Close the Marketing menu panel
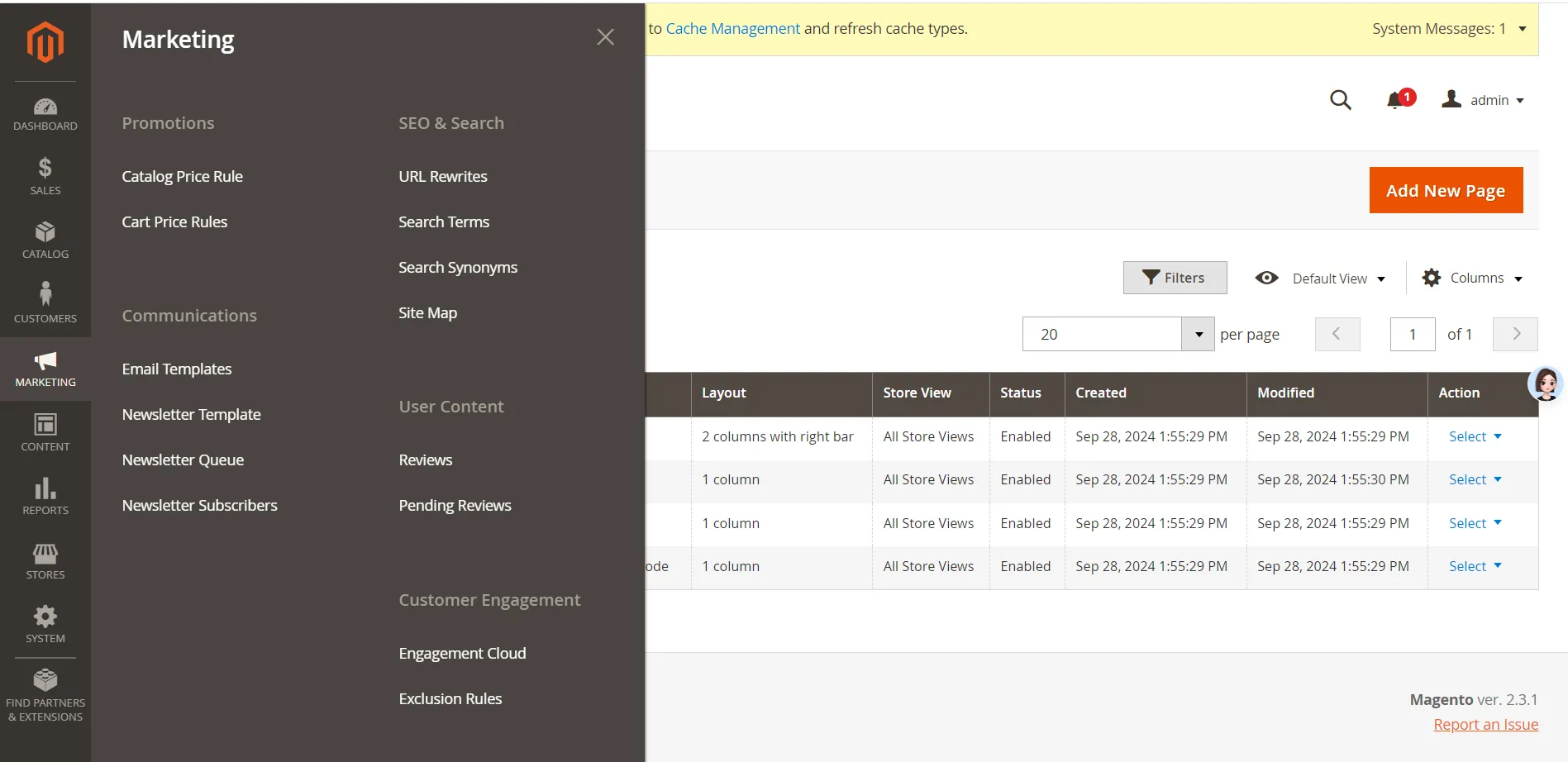 click(x=605, y=37)
